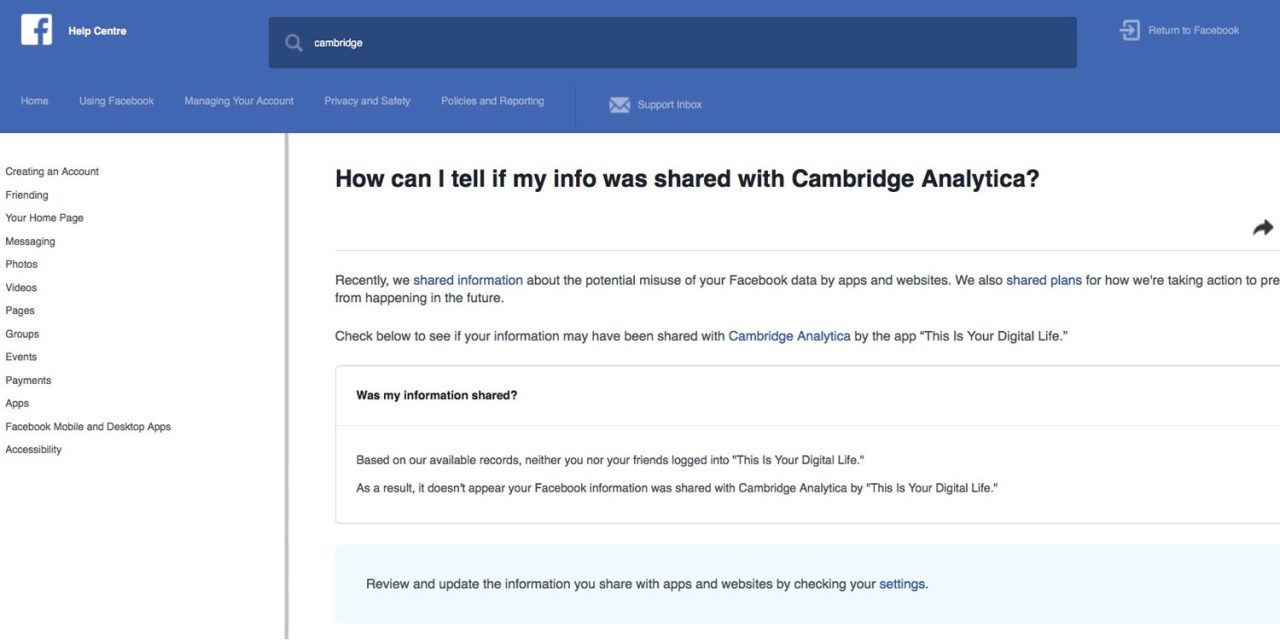
Task: Open the Using Facebook menu
Action: pos(116,101)
